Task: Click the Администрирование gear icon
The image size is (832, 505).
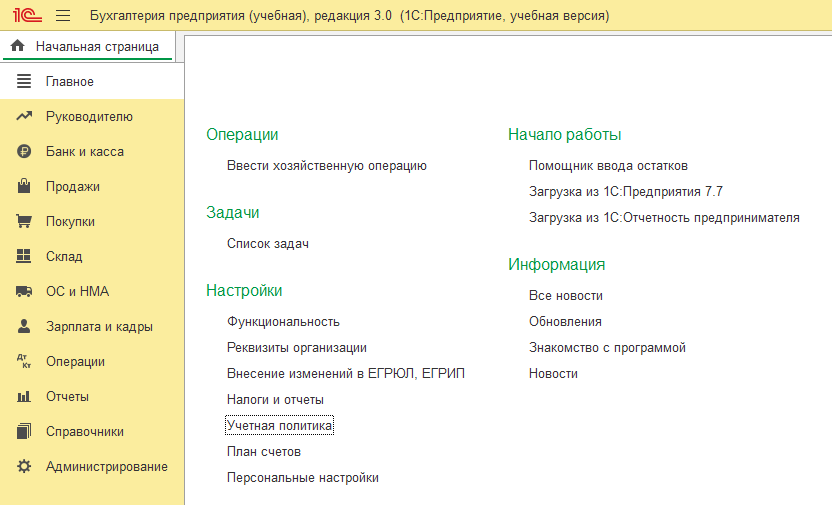Action: tap(24, 466)
